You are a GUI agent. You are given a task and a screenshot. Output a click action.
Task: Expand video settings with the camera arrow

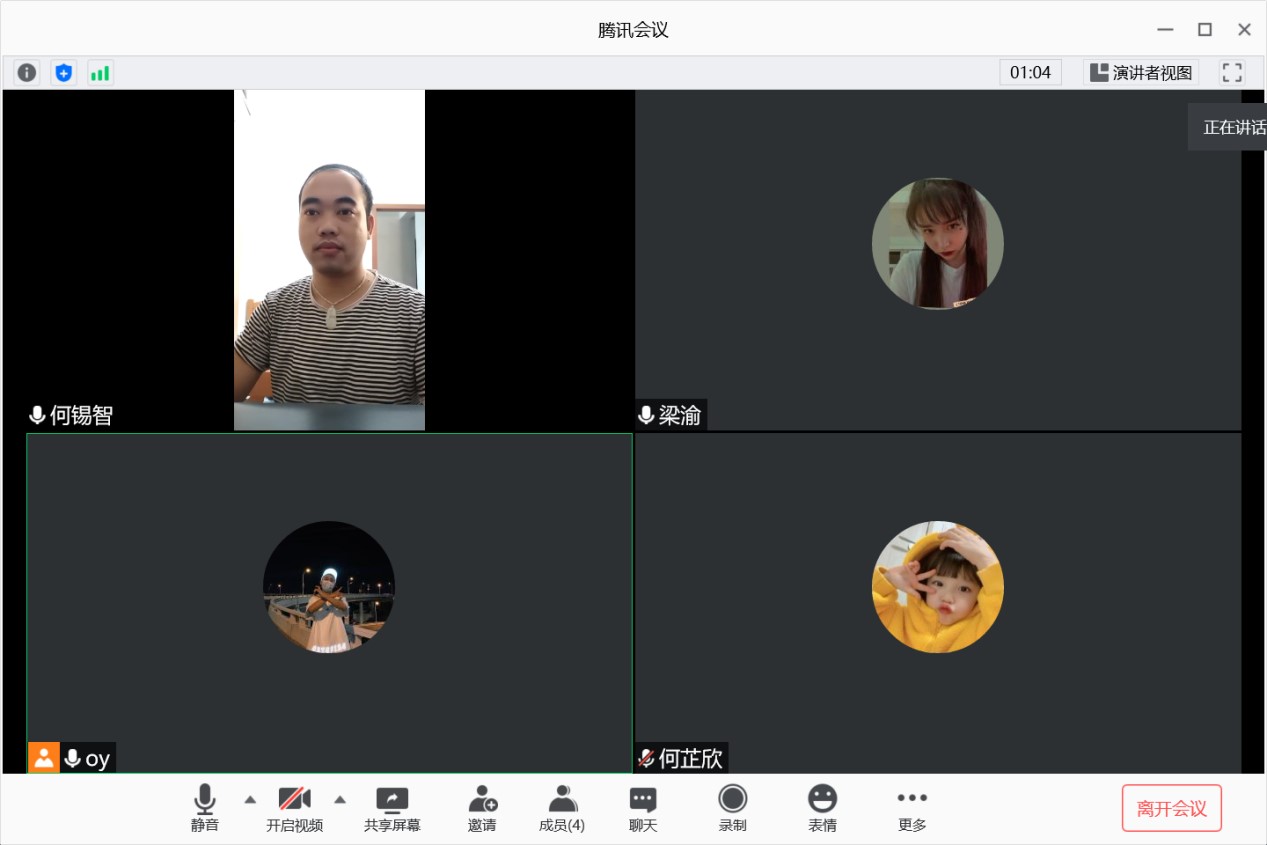click(x=339, y=800)
